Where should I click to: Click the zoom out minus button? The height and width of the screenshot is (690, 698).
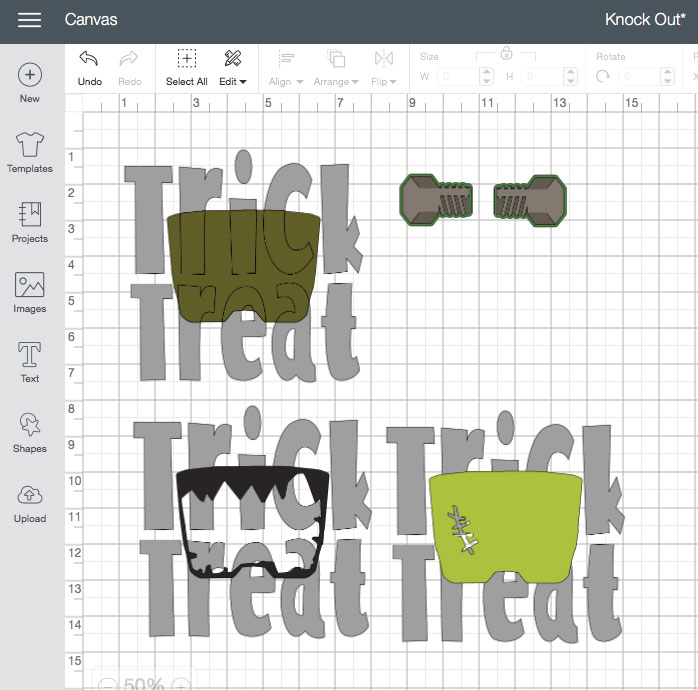click(108, 684)
